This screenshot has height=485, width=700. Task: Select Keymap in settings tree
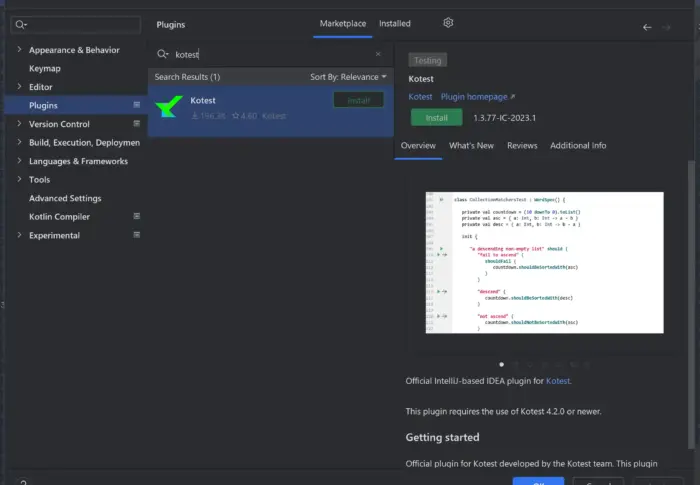45,68
